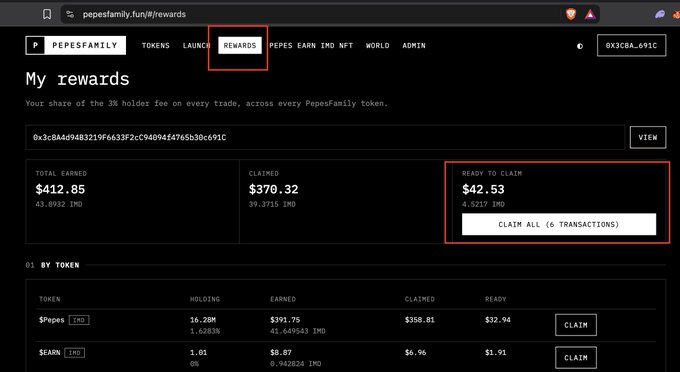
Task: Claim rewards for $Pepes token
Action: [x=576, y=325]
